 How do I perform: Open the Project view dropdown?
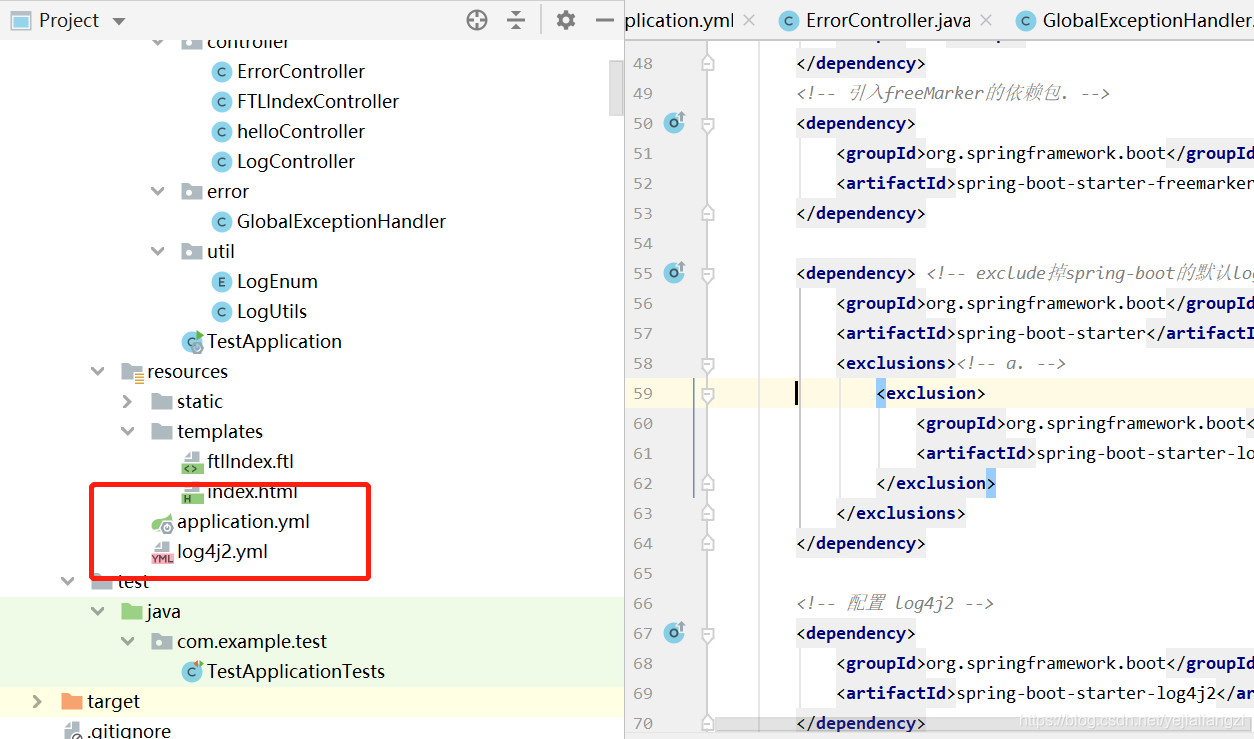[x=119, y=21]
